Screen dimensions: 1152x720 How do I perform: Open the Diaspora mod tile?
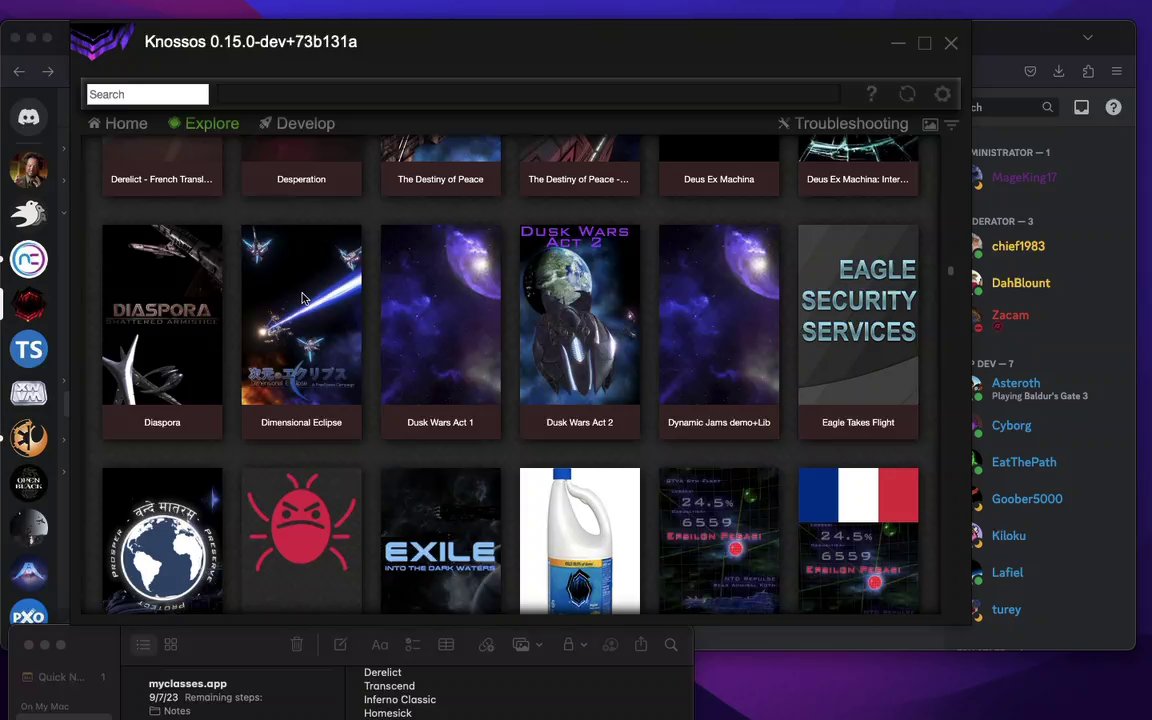pyautogui.click(x=162, y=332)
